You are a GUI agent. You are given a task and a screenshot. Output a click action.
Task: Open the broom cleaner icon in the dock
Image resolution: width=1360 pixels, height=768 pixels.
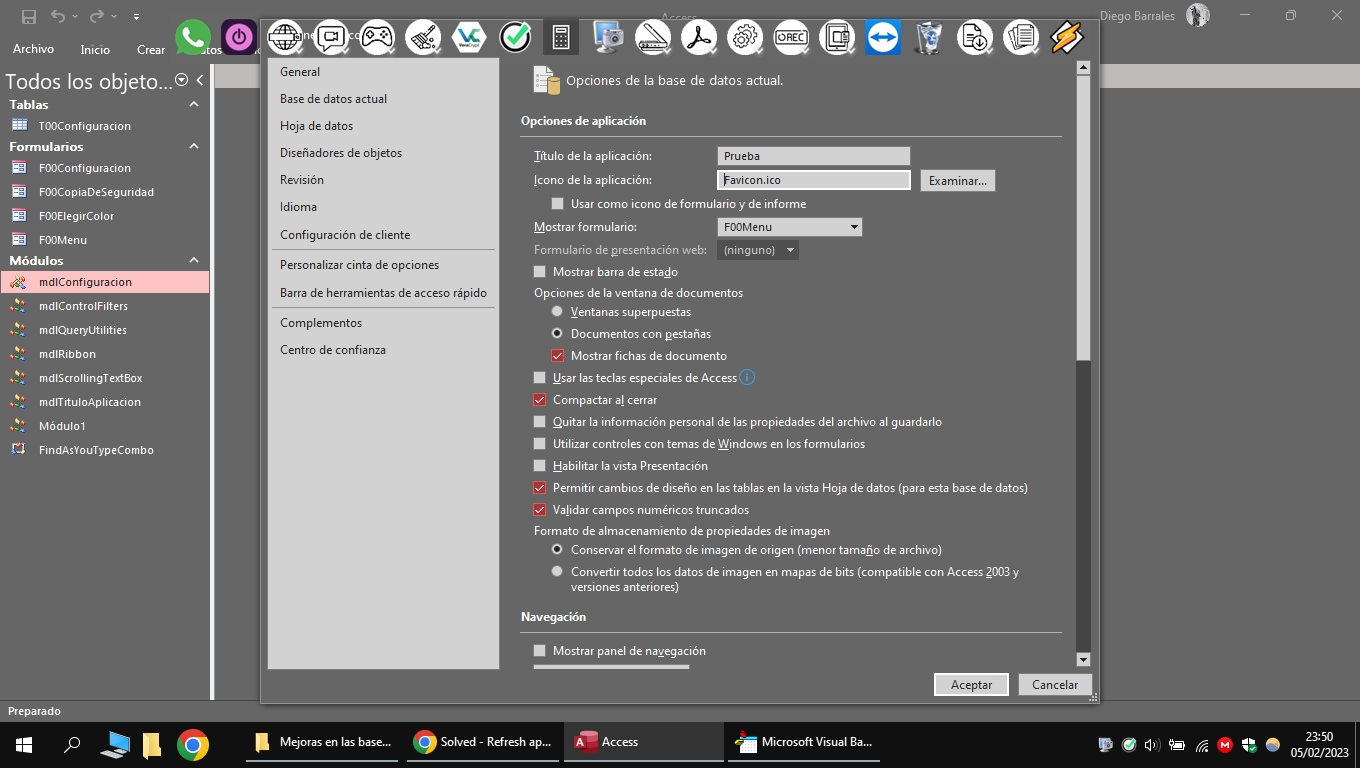click(x=423, y=38)
